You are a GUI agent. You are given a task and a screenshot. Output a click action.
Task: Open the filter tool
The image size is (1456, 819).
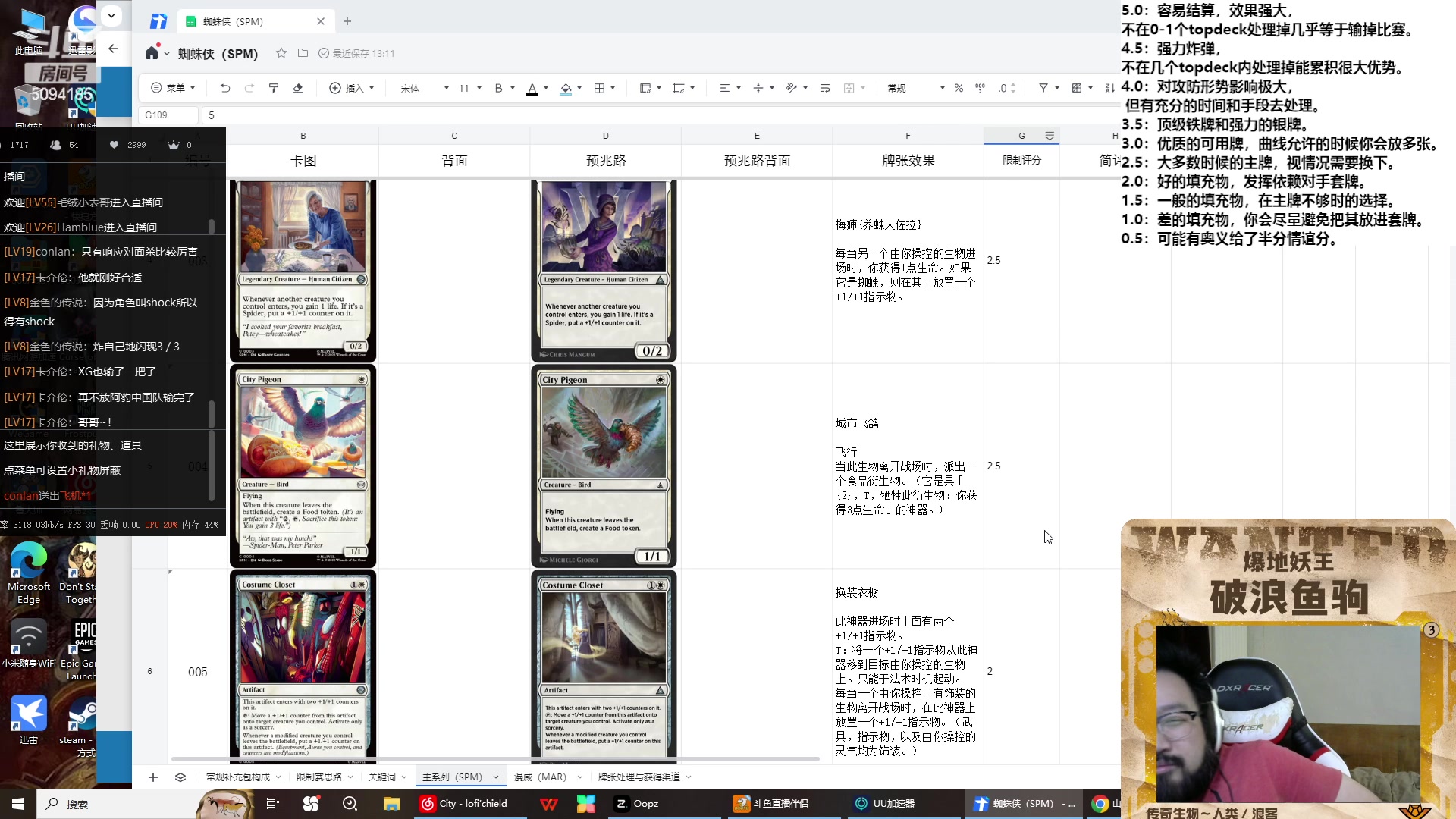coord(1043,88)
